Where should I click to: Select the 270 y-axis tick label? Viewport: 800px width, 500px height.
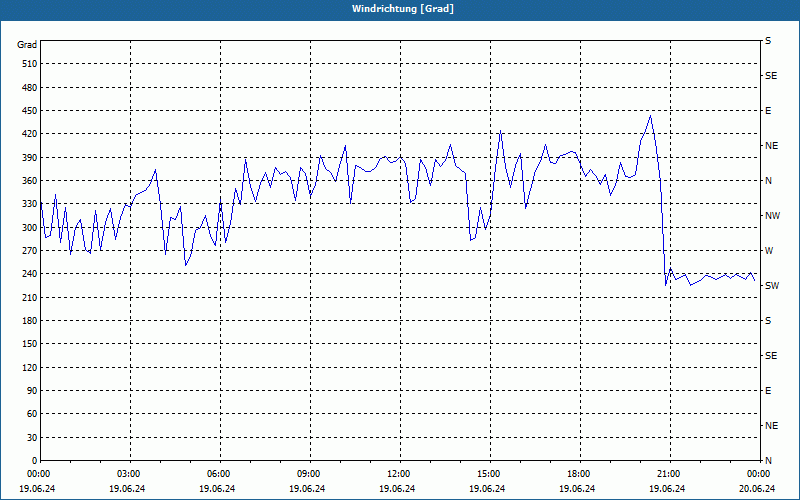(x=30, y=251)
